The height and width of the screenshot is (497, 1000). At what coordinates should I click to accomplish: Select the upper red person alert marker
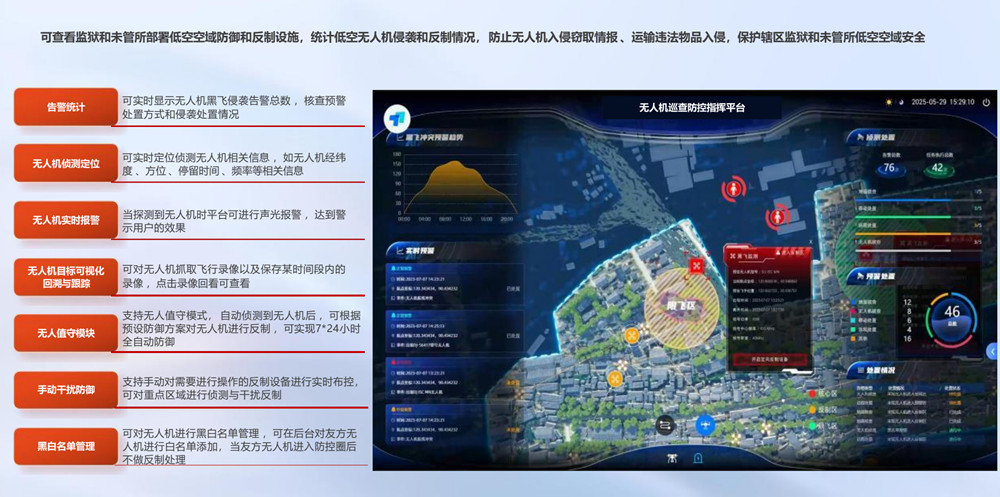(x=734, y=189)
